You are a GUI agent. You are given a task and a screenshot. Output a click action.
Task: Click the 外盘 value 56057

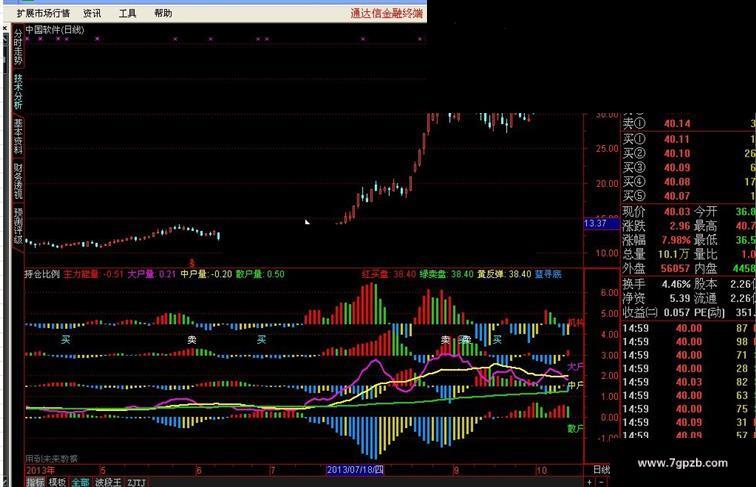coord(675,268)
